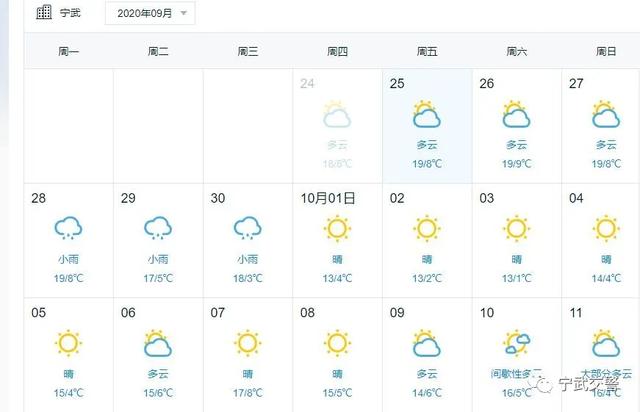
Task: Select the 周四 weekday column header
Action: click(x=337, y=51)
